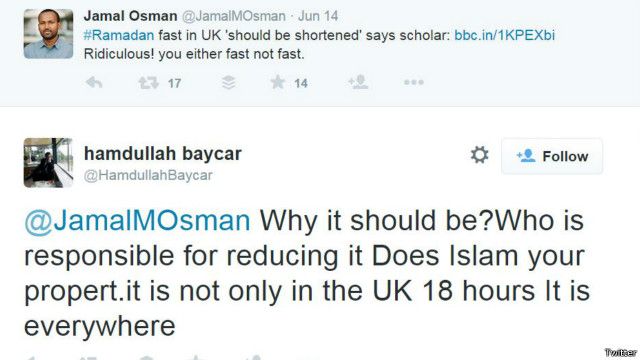Click the add-person icon on Jamal's tweet
This screenshot has height=360, width=640.
[x=358, y=82]
